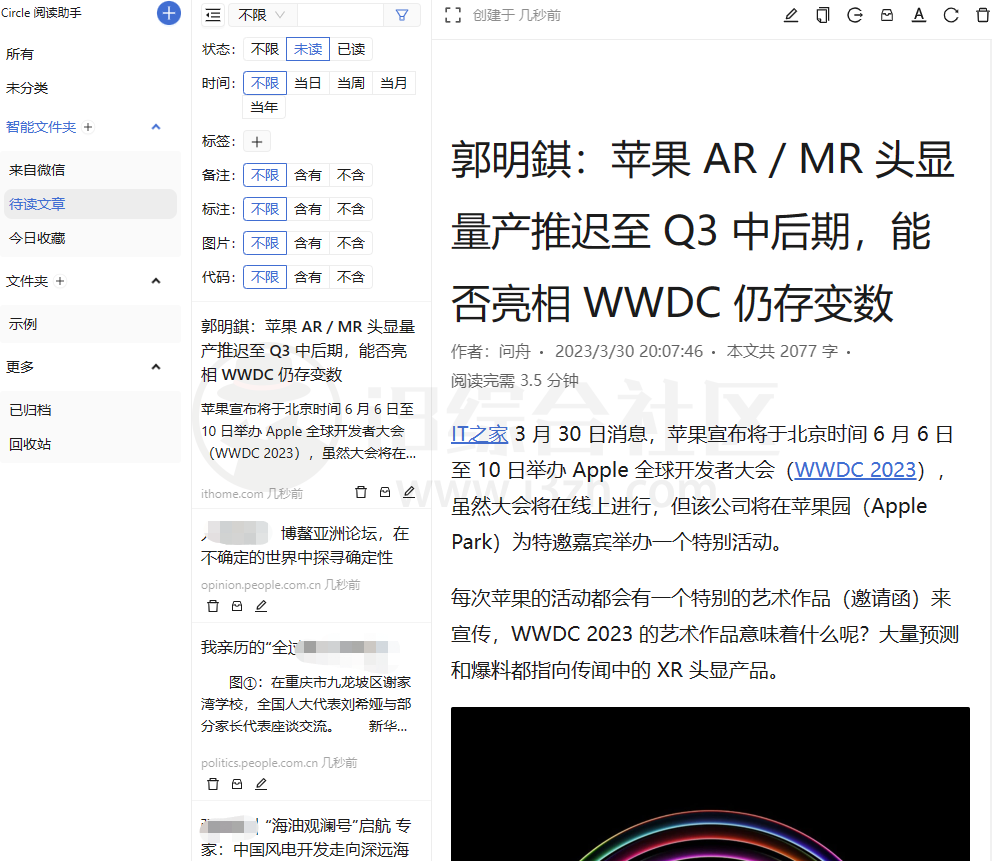Collapse the 智能文件夹 section
This screenshot has height=861, width=992.
tap(156, 127)
